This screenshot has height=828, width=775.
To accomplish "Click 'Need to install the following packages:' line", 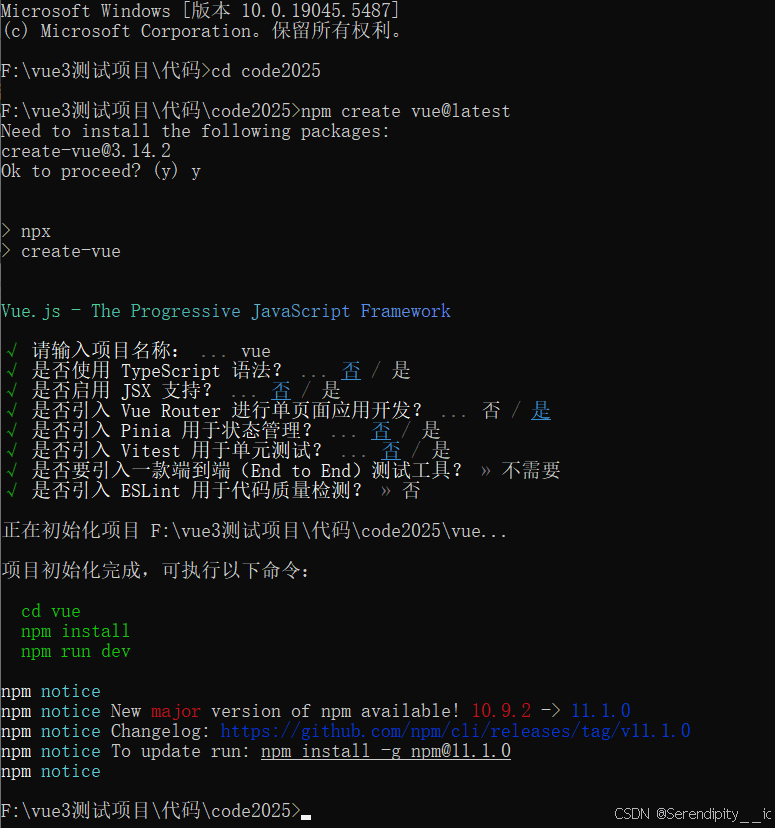I will (195, 131).
